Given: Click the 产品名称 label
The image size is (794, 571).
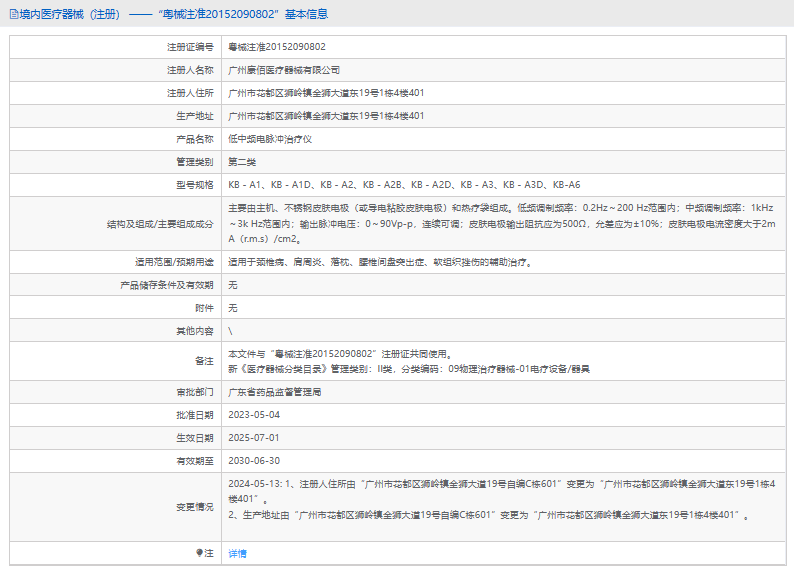Looking at the screenshot, I should coord(195,139).
